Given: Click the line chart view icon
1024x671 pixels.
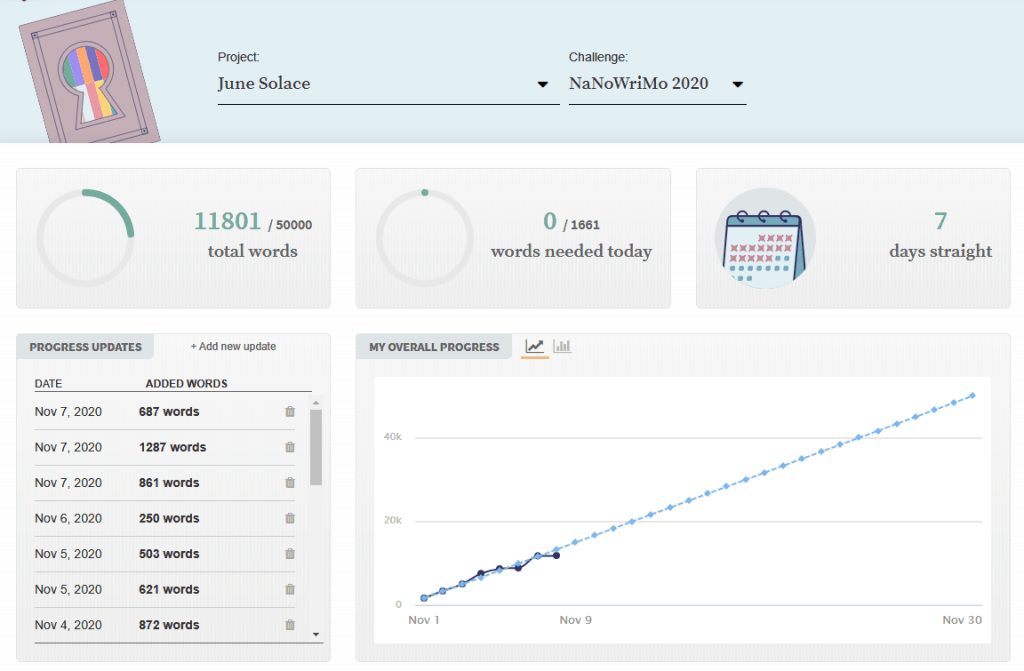Looking at the screenshot, I should click(x=535, y=346).
